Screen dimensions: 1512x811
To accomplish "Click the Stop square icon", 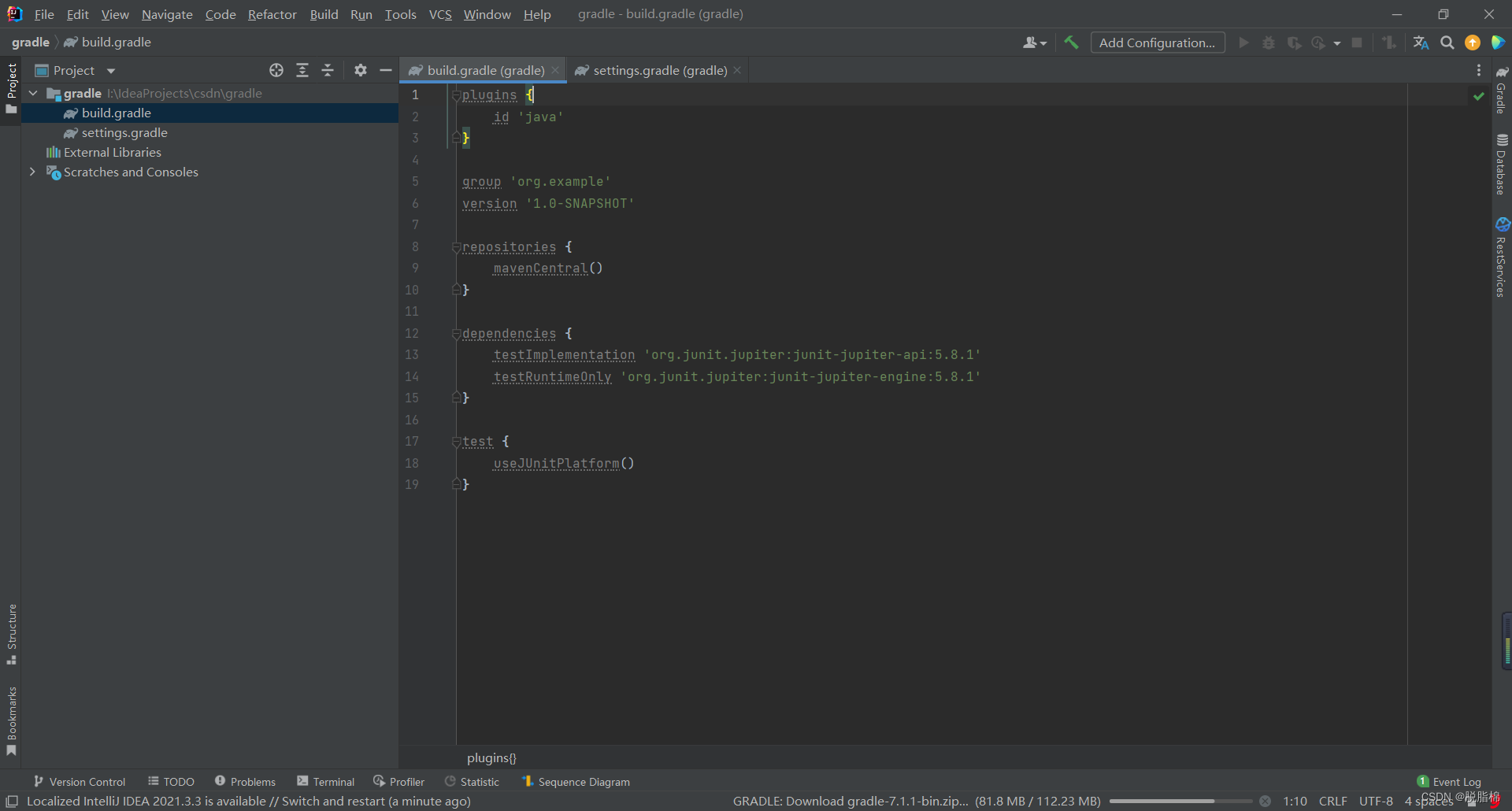I will (1357, 43).
